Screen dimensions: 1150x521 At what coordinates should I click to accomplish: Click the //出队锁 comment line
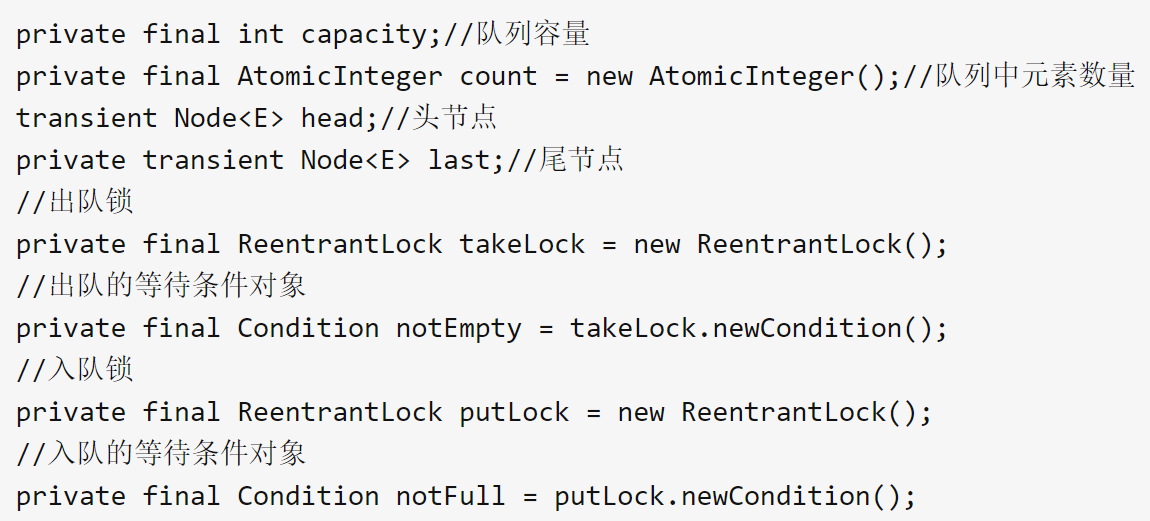click(x=75, y=202)
